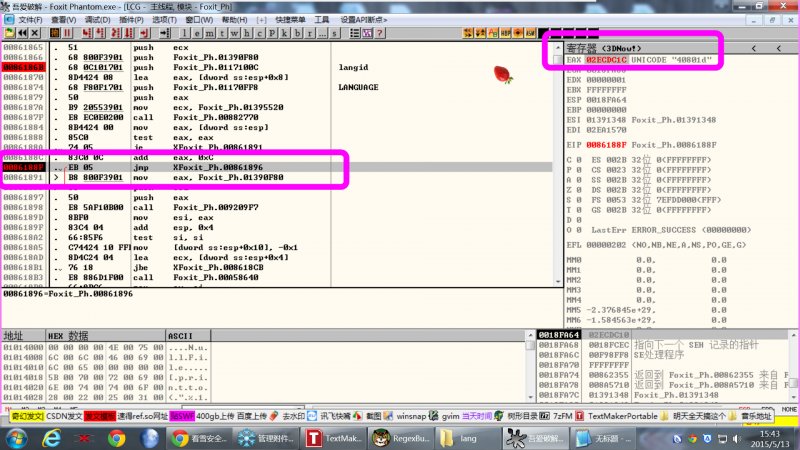Open Source 's' button
The width and height of the screenshot is (800, 450).
334,33
